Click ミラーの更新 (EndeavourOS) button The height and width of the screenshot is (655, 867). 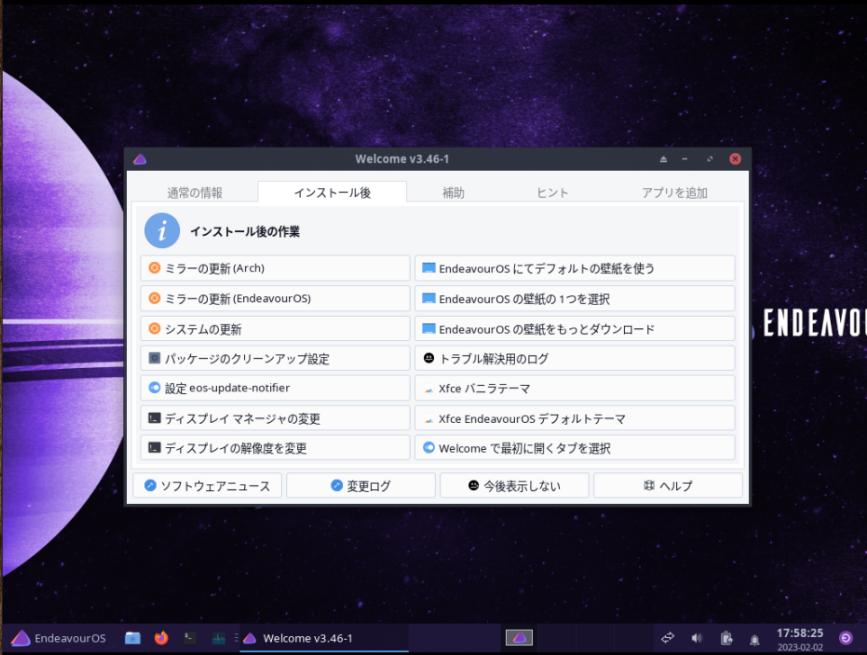275,298
